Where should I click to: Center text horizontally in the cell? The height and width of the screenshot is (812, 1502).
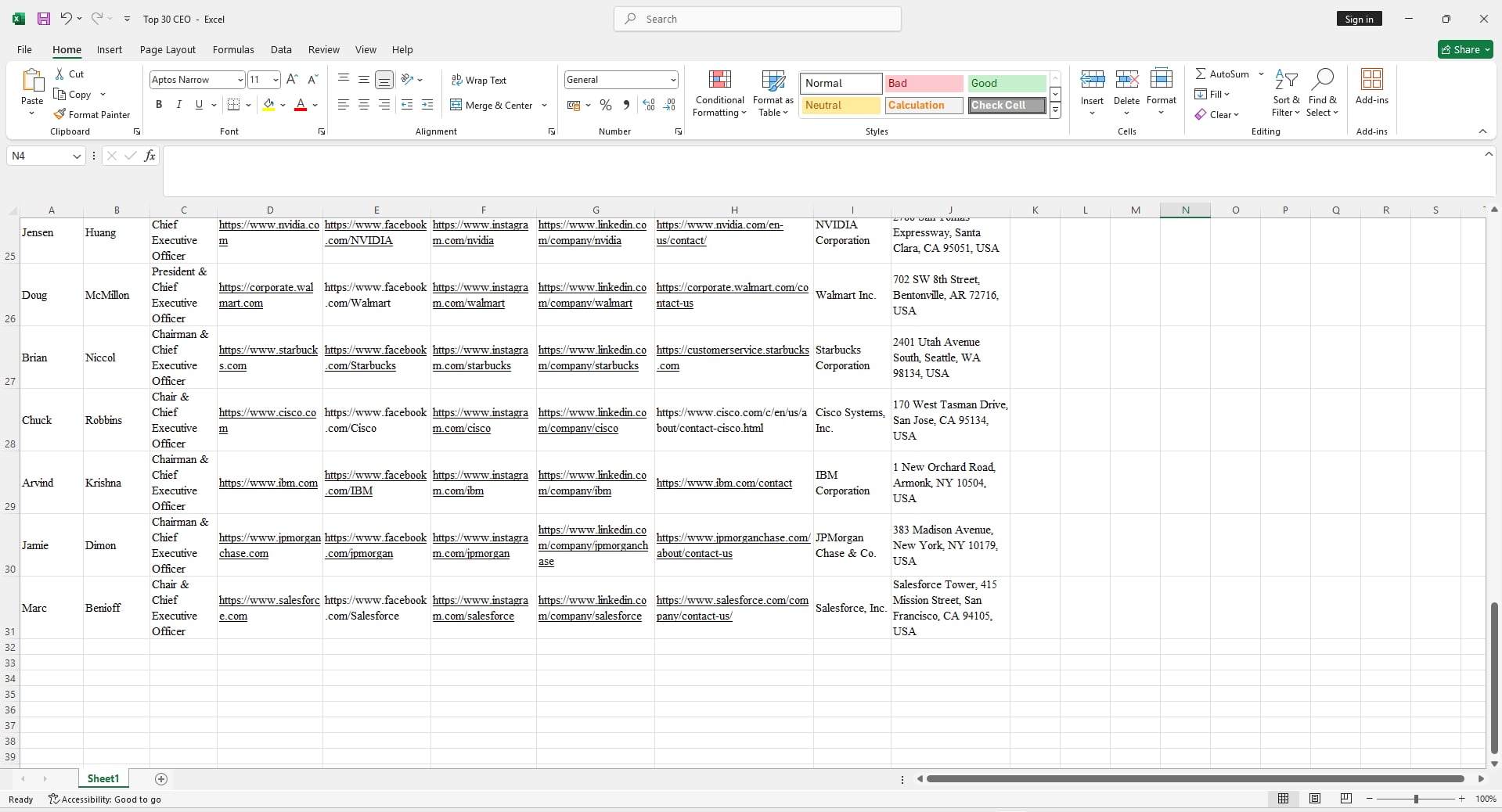click(364, 105)
